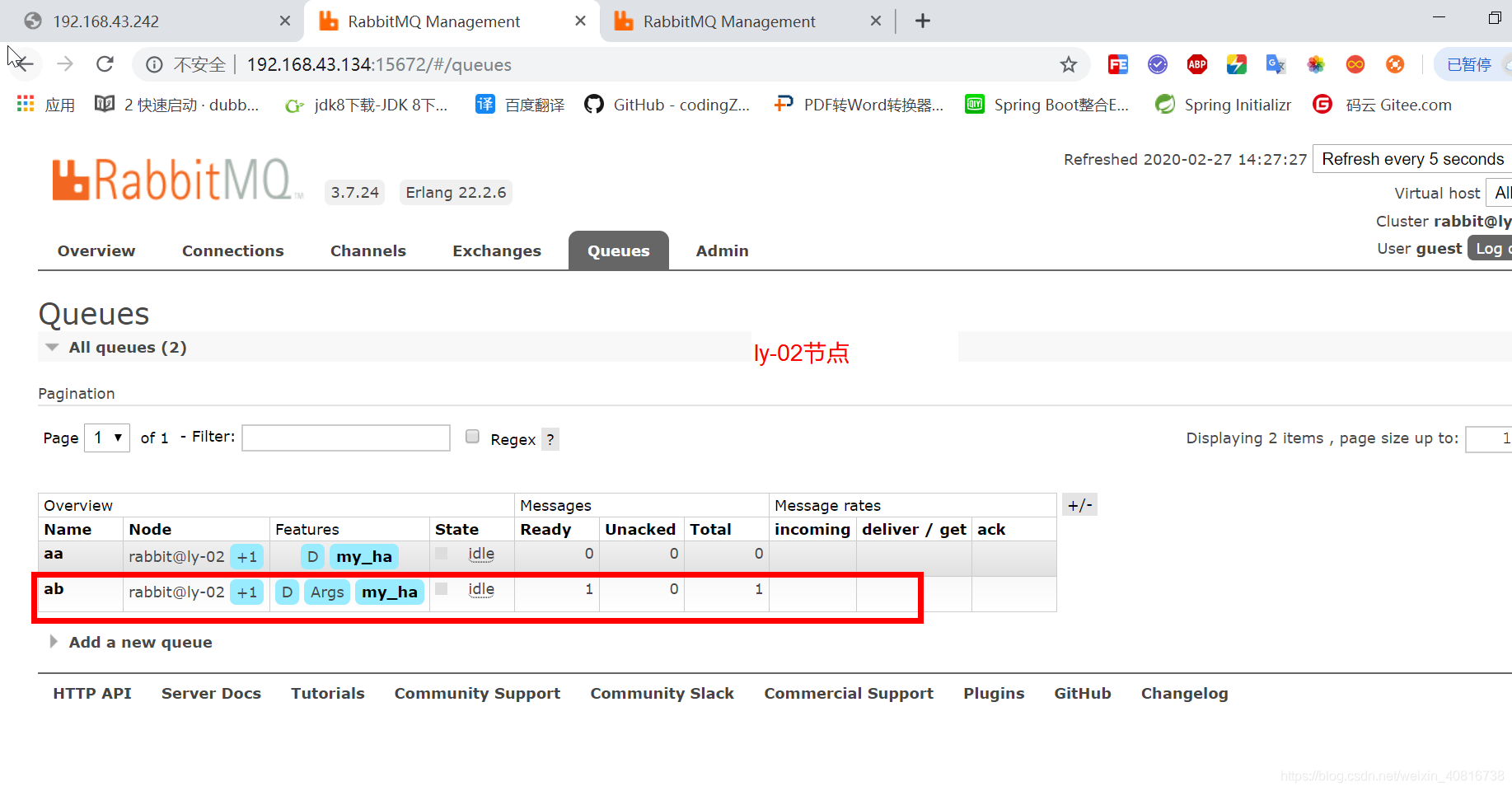Image resolution: width=1512 pixels, height=791 pixels.
Task: Click the browser forward arrow
Action: (65, 64)
